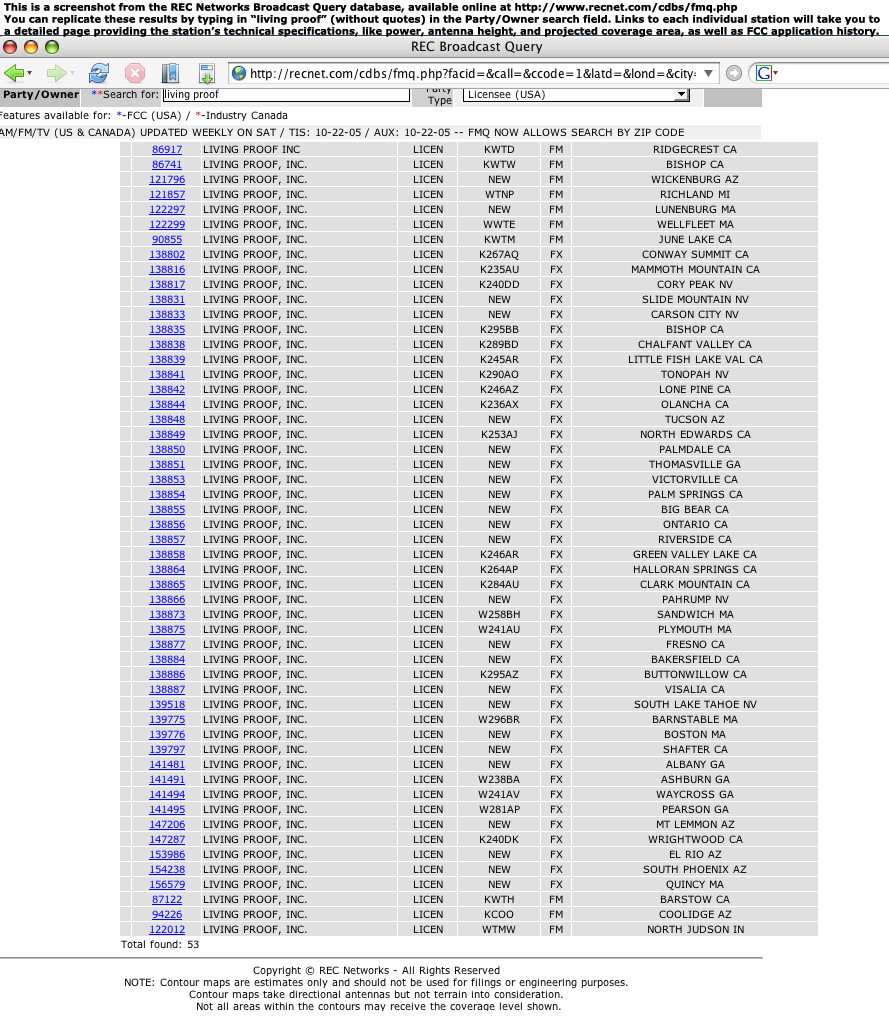Click the Go button beside address bar
Image resolution: width=889 pixels, height=1017 pixels.
tap(733, 73)
